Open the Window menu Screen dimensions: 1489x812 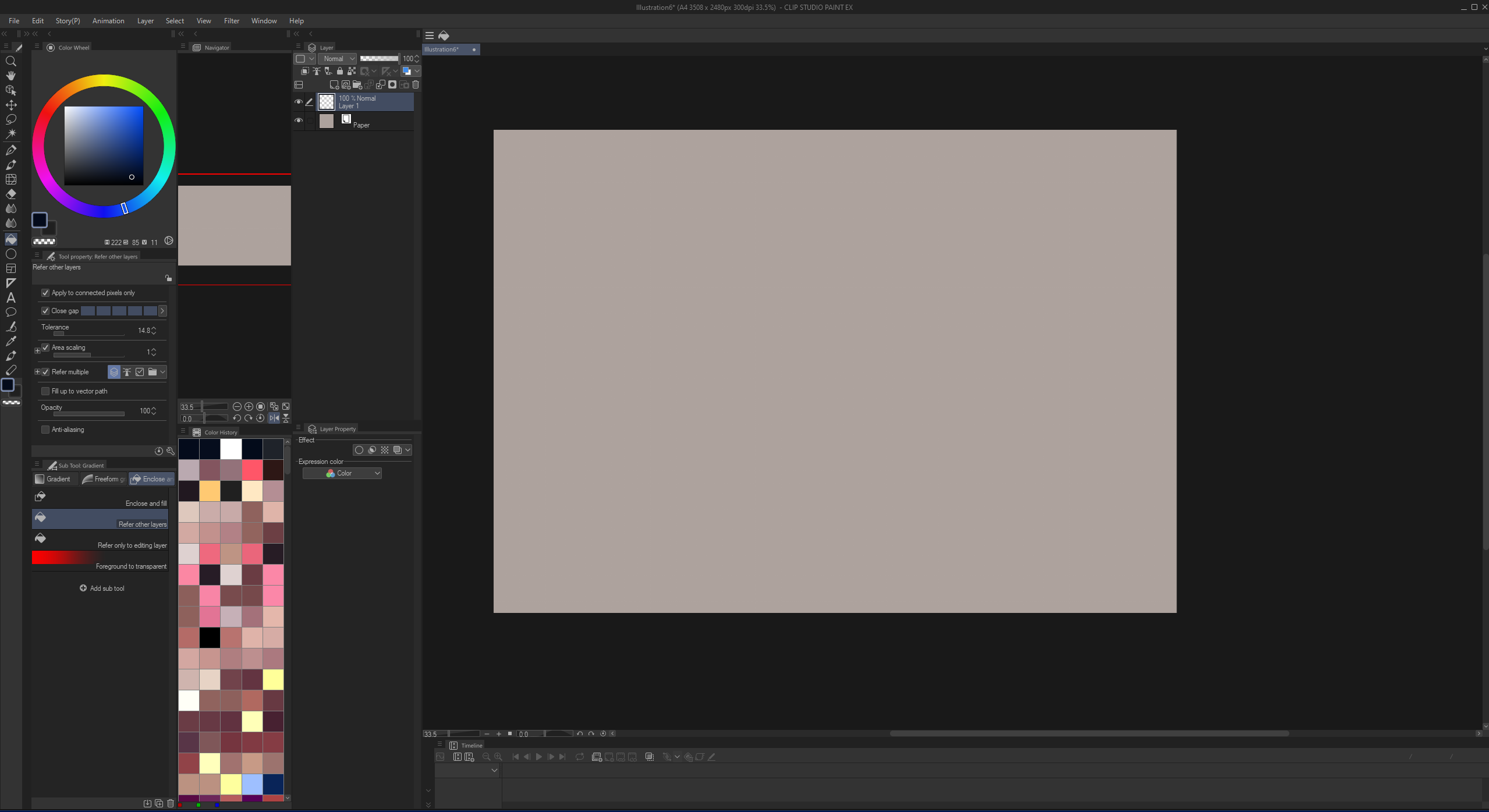[264, 21]
